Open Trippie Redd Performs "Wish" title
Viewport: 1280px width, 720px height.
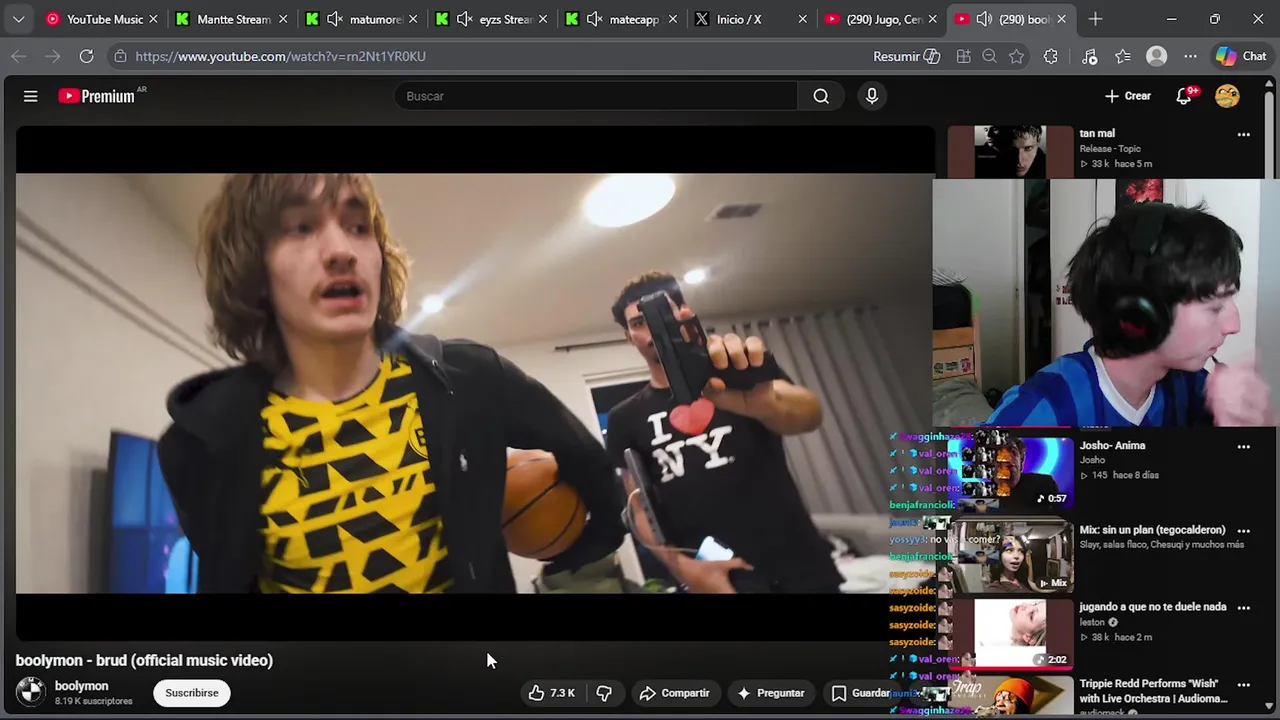pos(1153,691)
